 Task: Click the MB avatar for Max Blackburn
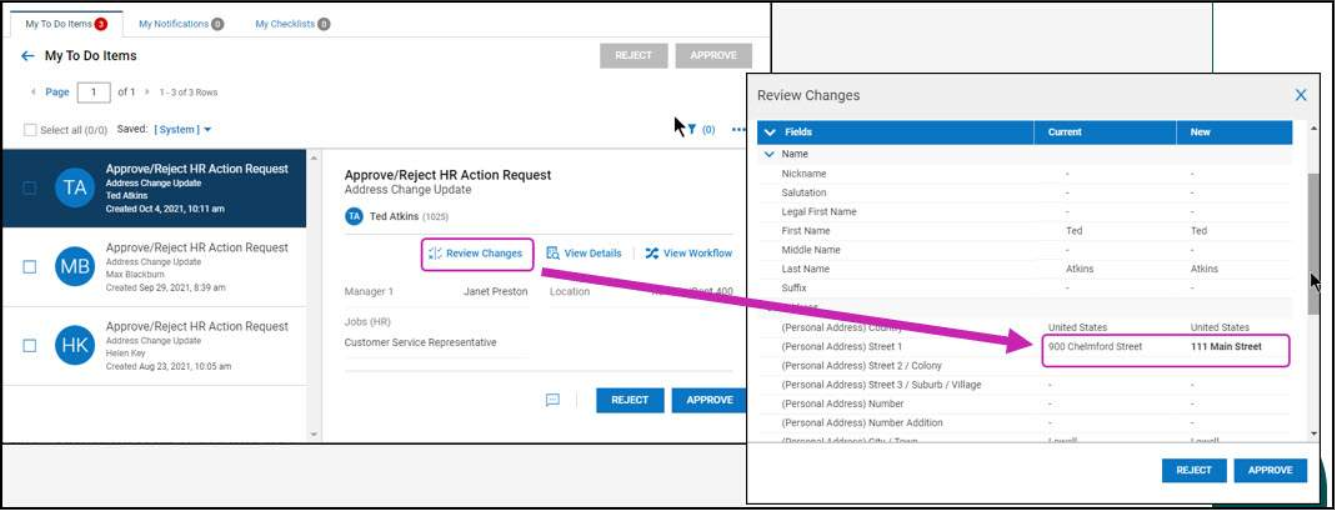tap(74, 267)
